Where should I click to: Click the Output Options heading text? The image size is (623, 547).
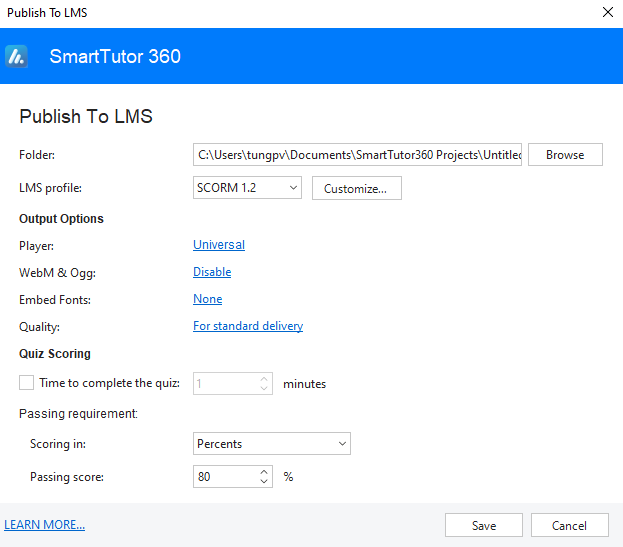click(x=61, y=218)
